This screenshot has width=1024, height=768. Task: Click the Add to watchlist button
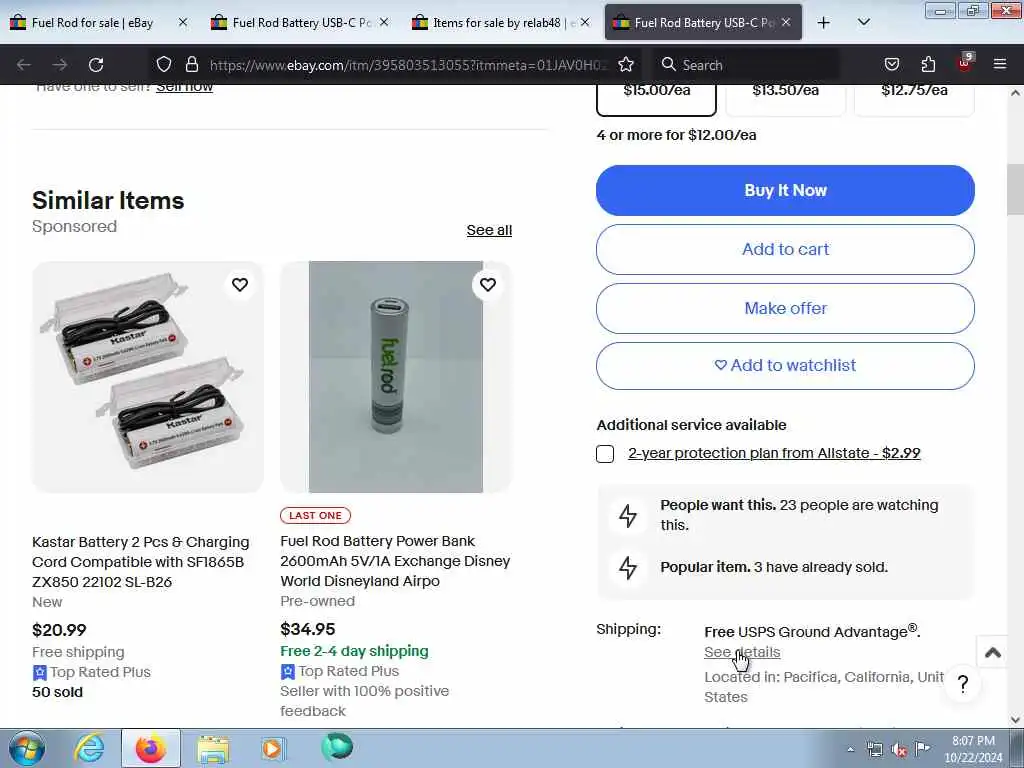click(785, 366)
